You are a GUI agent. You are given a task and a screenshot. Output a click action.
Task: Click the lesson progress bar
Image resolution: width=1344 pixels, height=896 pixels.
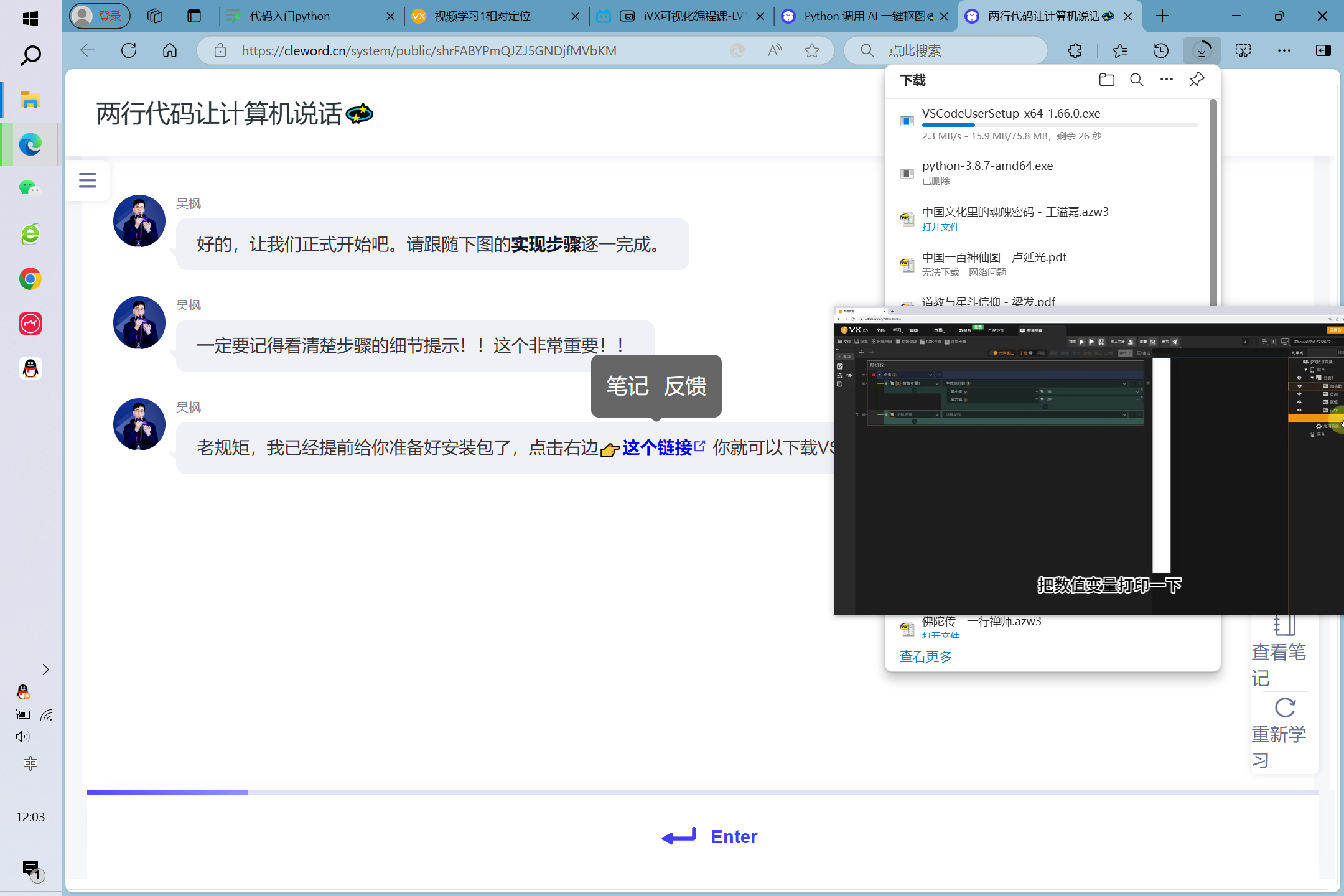tap(703, 792)
